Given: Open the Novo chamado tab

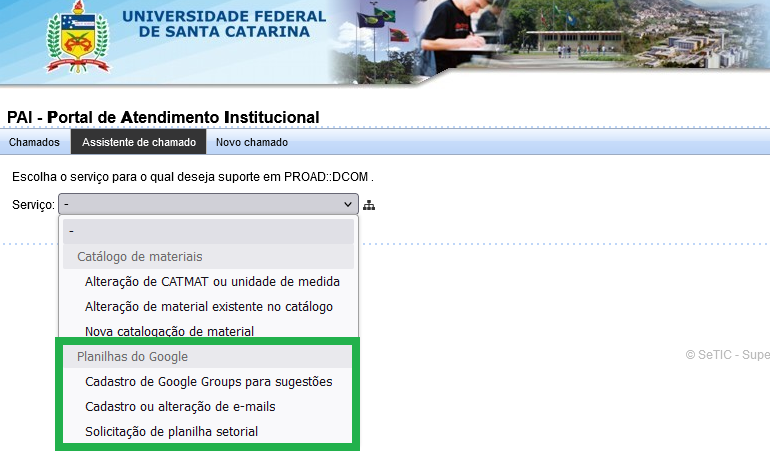Looking at the screenshot, I should click(x=252, y=142).
